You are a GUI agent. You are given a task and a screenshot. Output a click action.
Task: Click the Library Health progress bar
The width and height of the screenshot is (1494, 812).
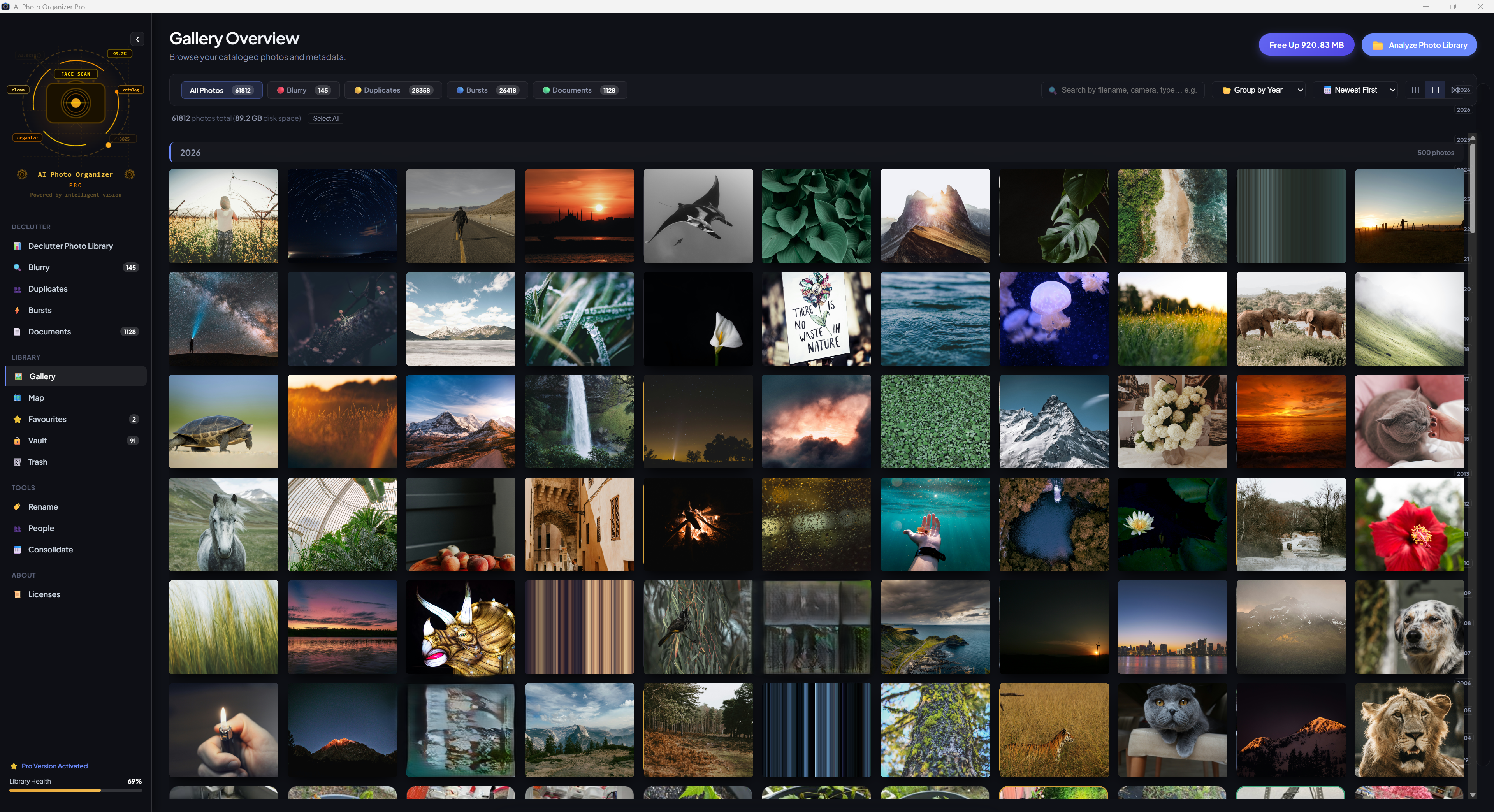coord(76,791)
